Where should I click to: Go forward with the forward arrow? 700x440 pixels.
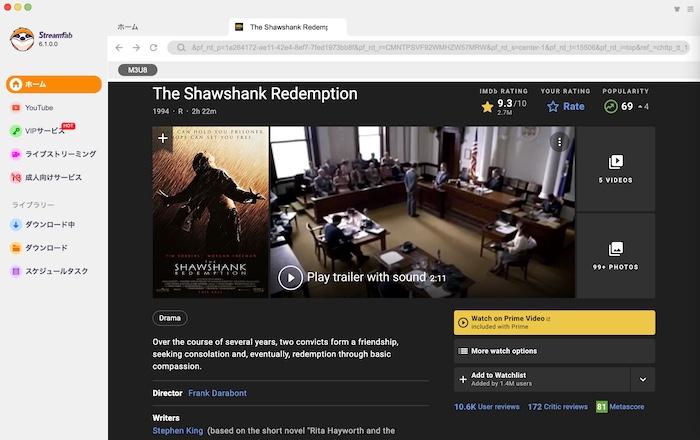(136, 47)
